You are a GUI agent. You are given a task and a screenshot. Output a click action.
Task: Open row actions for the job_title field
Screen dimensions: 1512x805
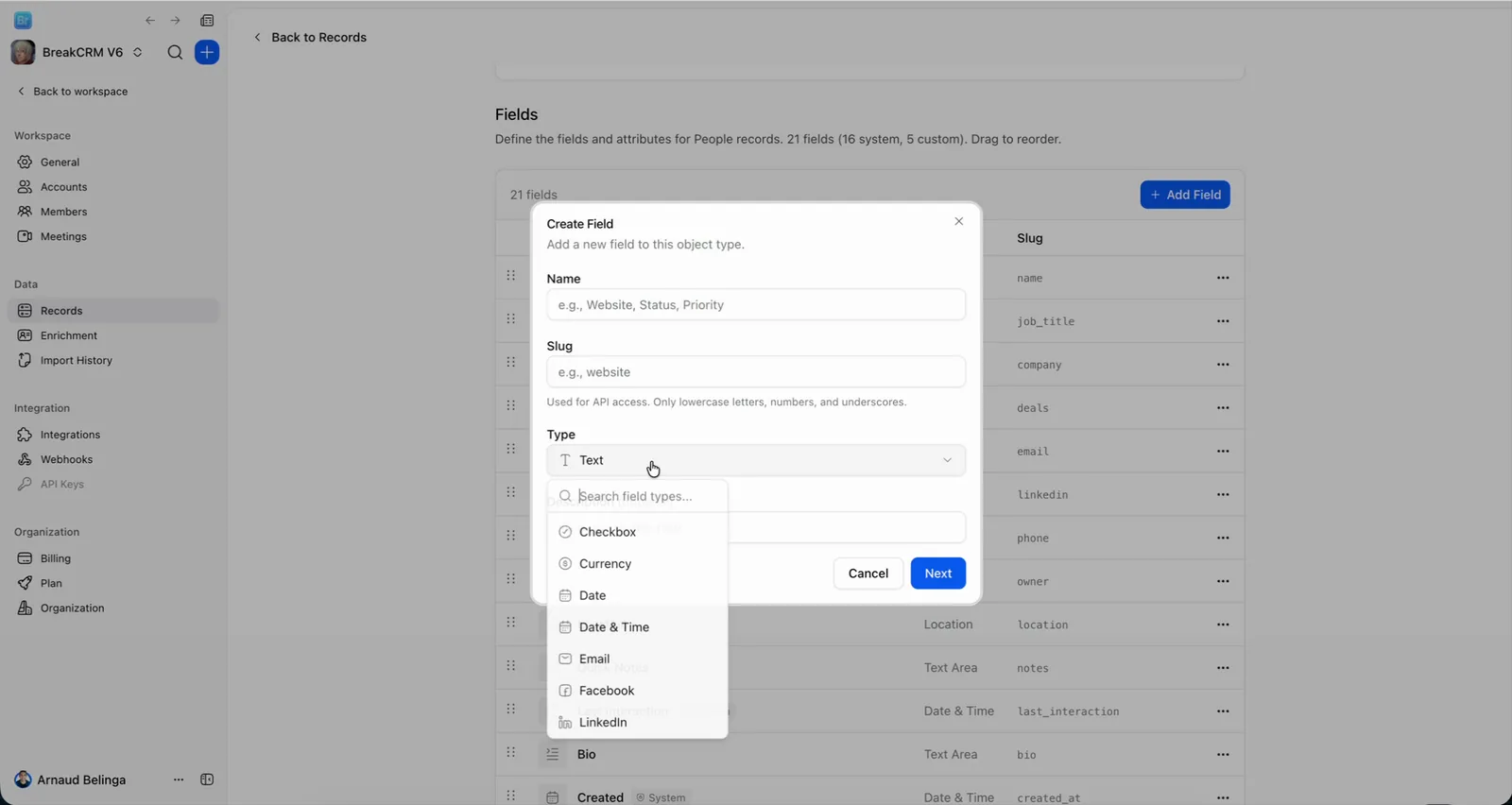coord(1223,321)
